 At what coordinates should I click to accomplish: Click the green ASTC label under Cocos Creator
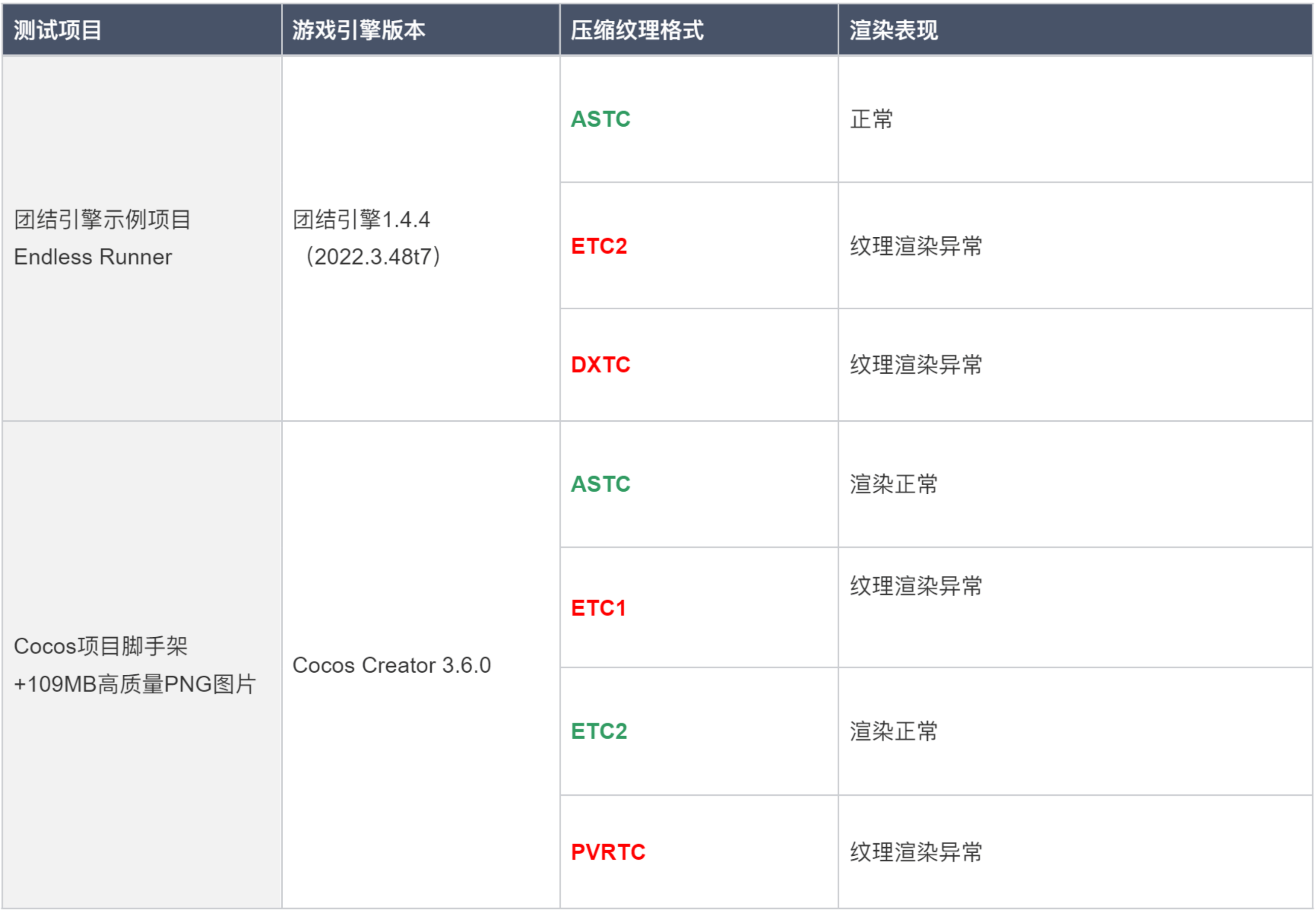click(x=600, y=484)
